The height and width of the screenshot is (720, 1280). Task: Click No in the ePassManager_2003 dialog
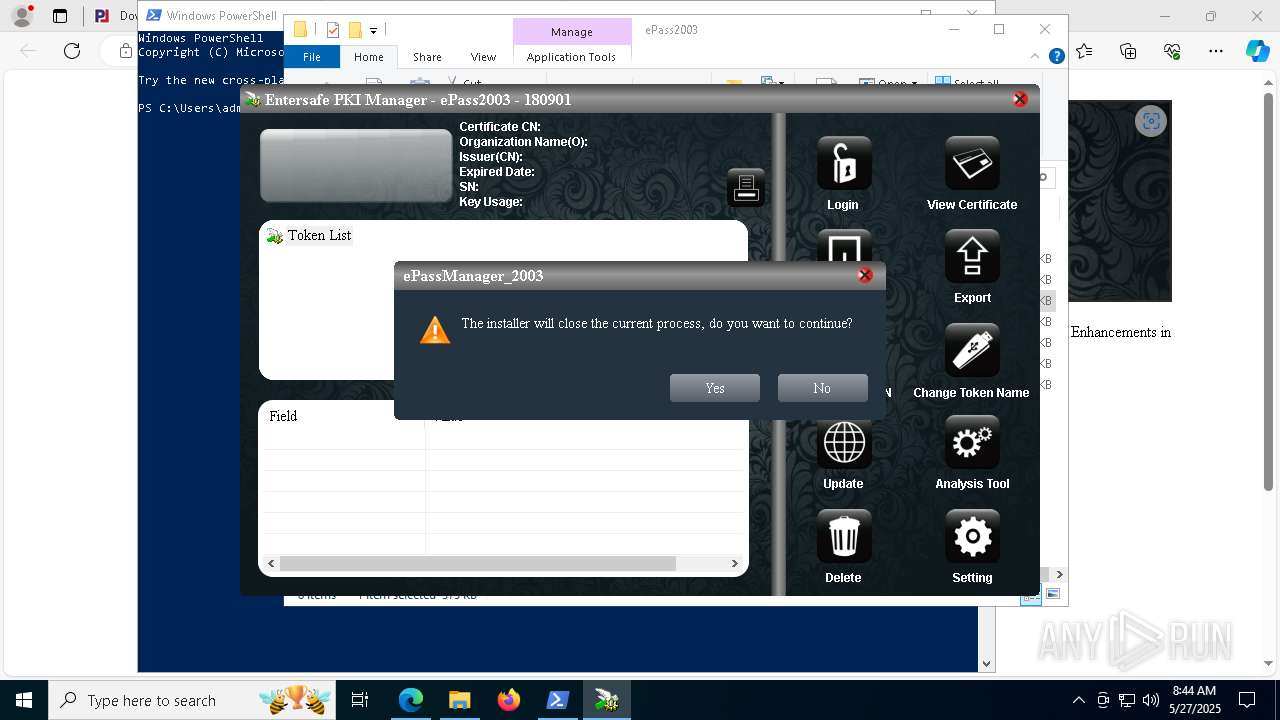click(822, 388)
